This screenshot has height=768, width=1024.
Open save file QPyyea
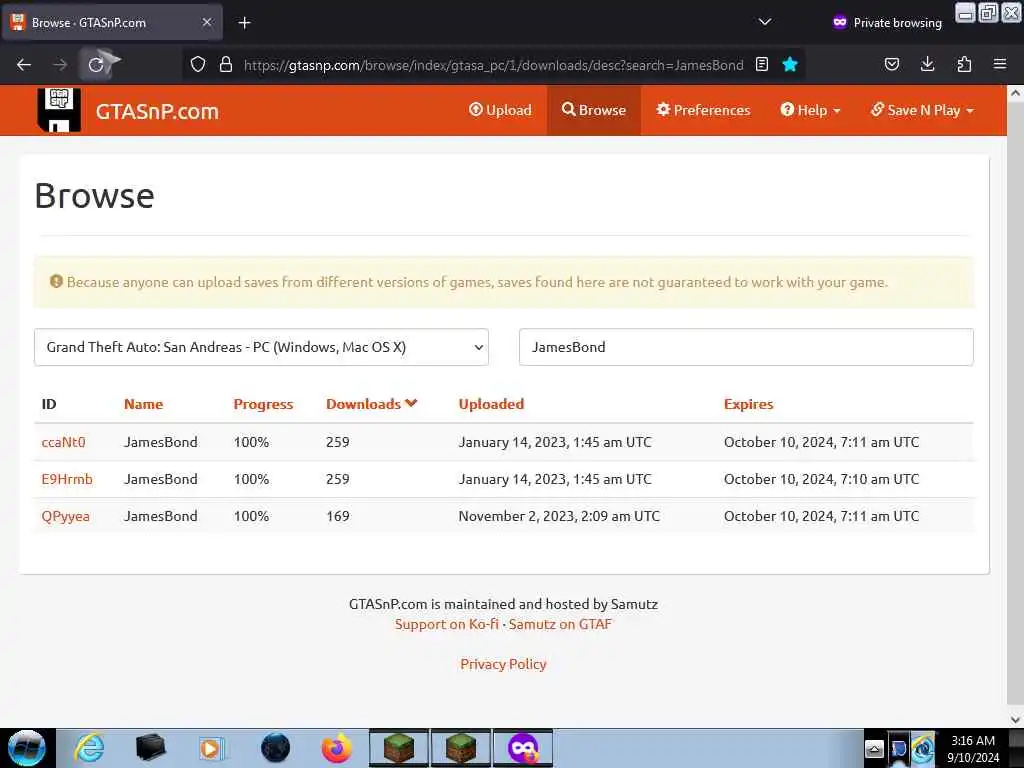(x=65, y=517)
